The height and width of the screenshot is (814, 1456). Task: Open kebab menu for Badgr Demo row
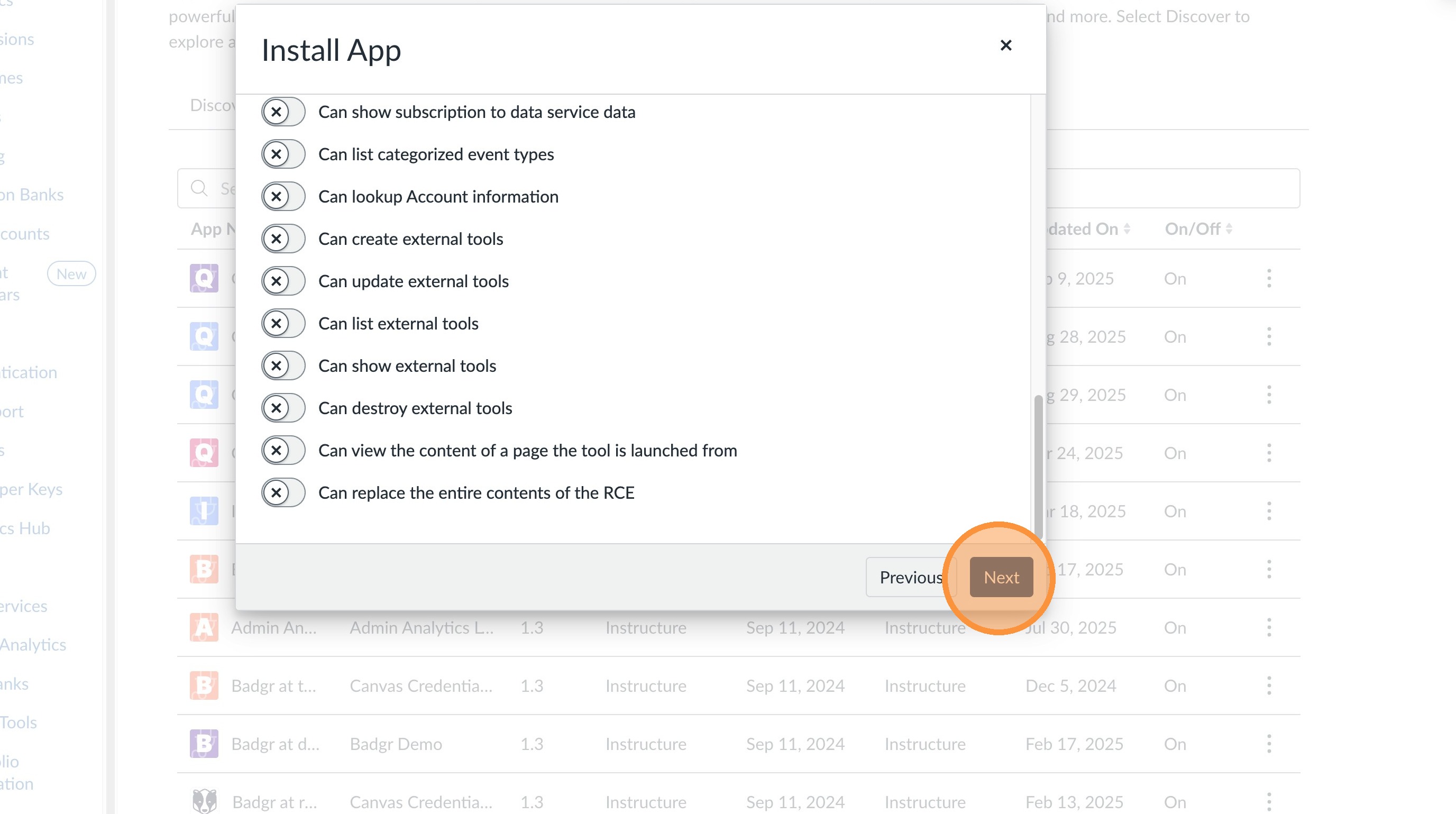[x=1269, y=744]
